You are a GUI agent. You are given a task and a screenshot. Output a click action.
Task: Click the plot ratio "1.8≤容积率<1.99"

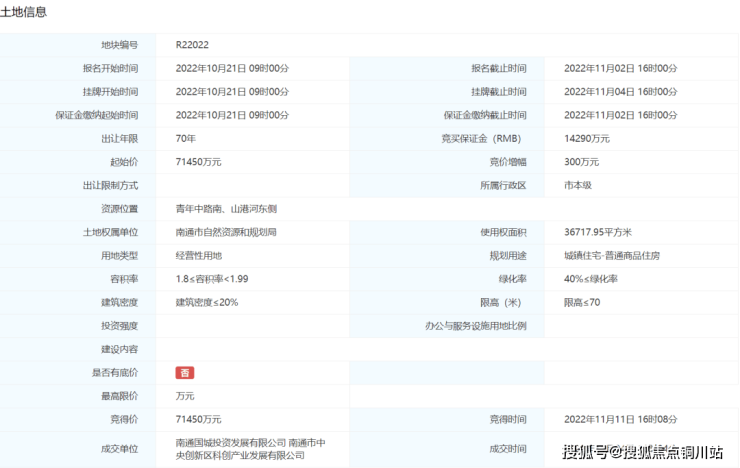(212, 279)
